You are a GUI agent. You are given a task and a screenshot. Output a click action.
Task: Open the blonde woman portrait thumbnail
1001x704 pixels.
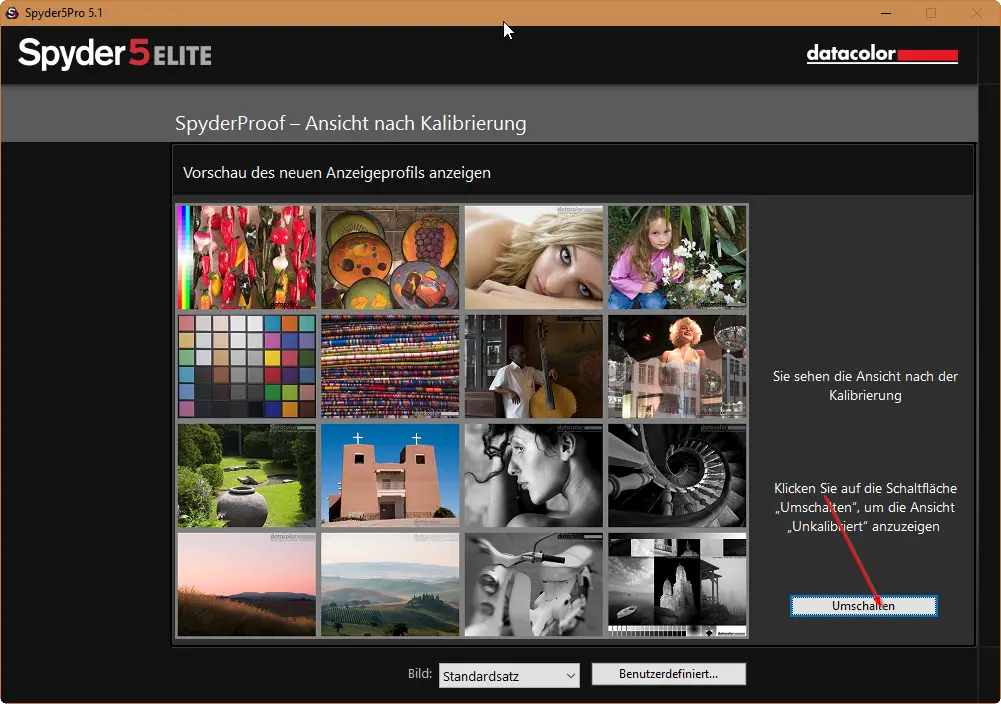[534, 257]
